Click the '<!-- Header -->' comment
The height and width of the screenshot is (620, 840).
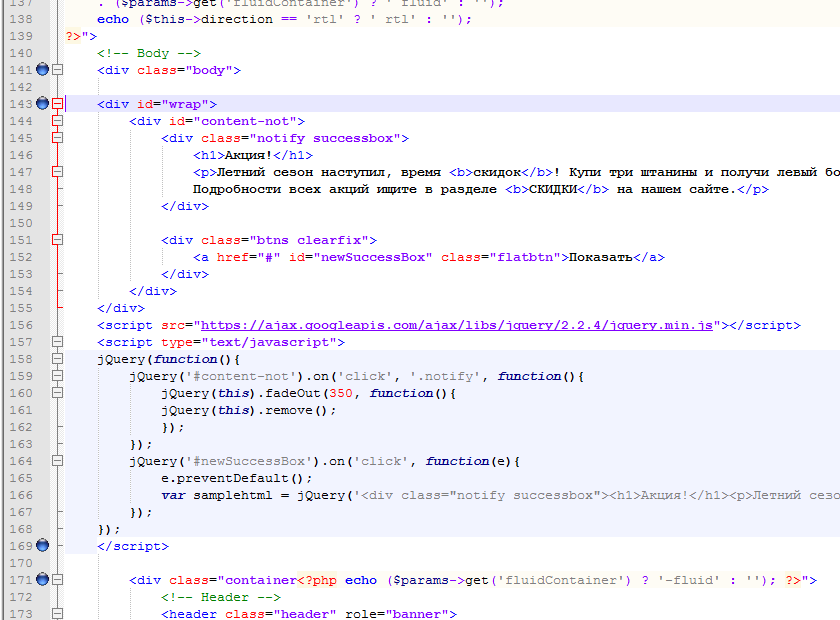221,597
